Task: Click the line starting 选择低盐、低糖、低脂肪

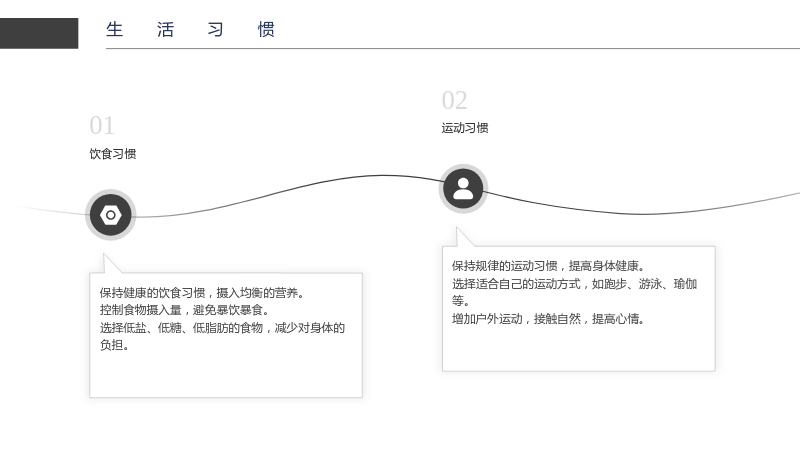Action: 222,328
